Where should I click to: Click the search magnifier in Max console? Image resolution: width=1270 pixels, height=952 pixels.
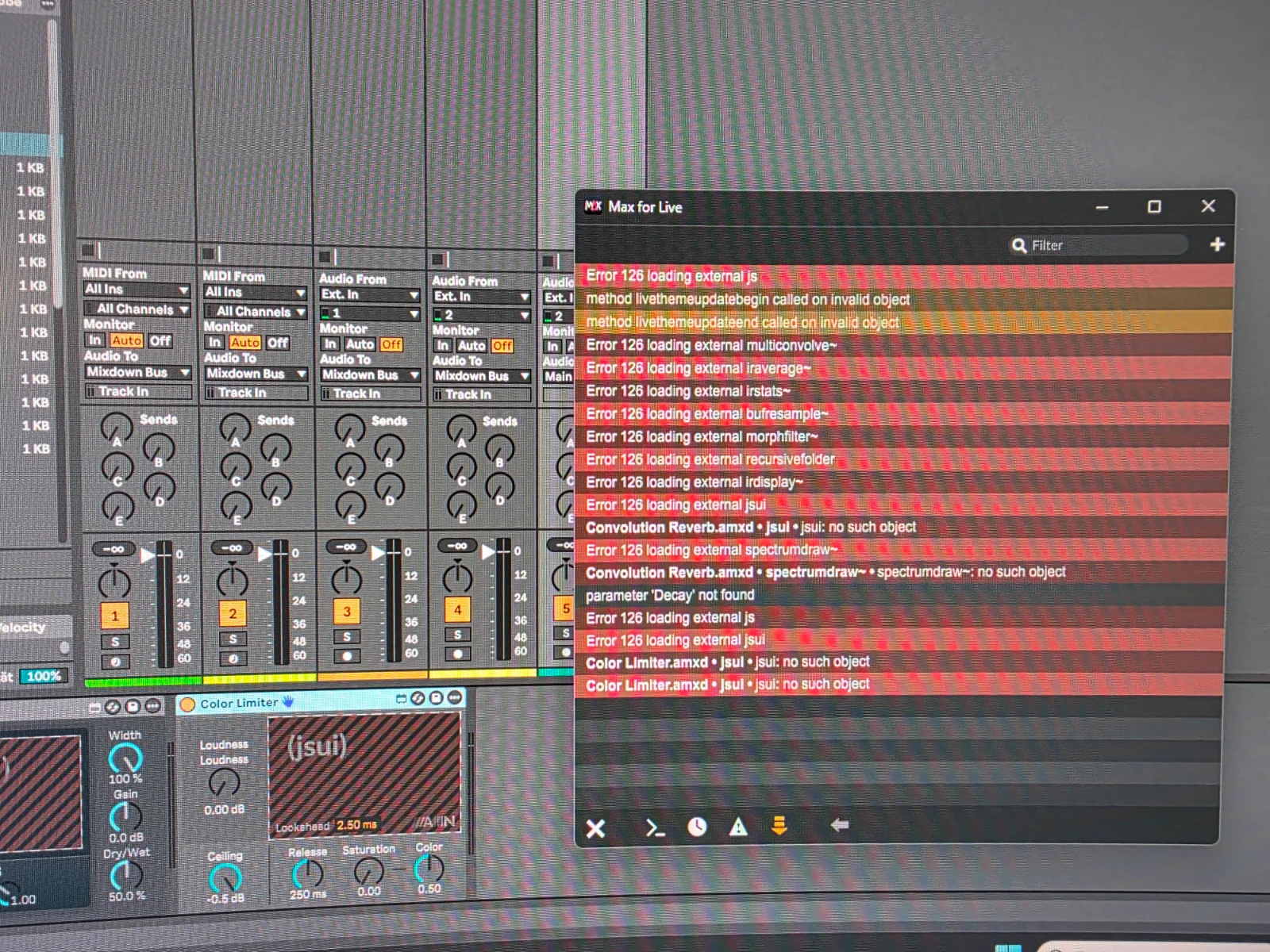coord(1019,246)
